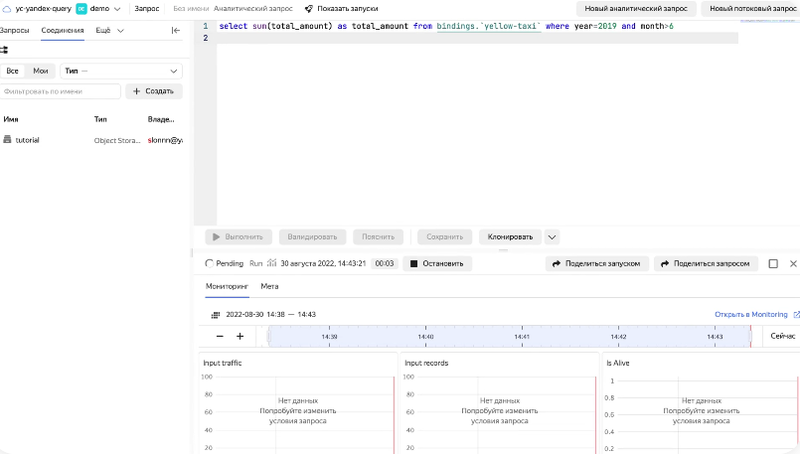
Task: Switch to the Соединения tab
Action: coord(62,30)
